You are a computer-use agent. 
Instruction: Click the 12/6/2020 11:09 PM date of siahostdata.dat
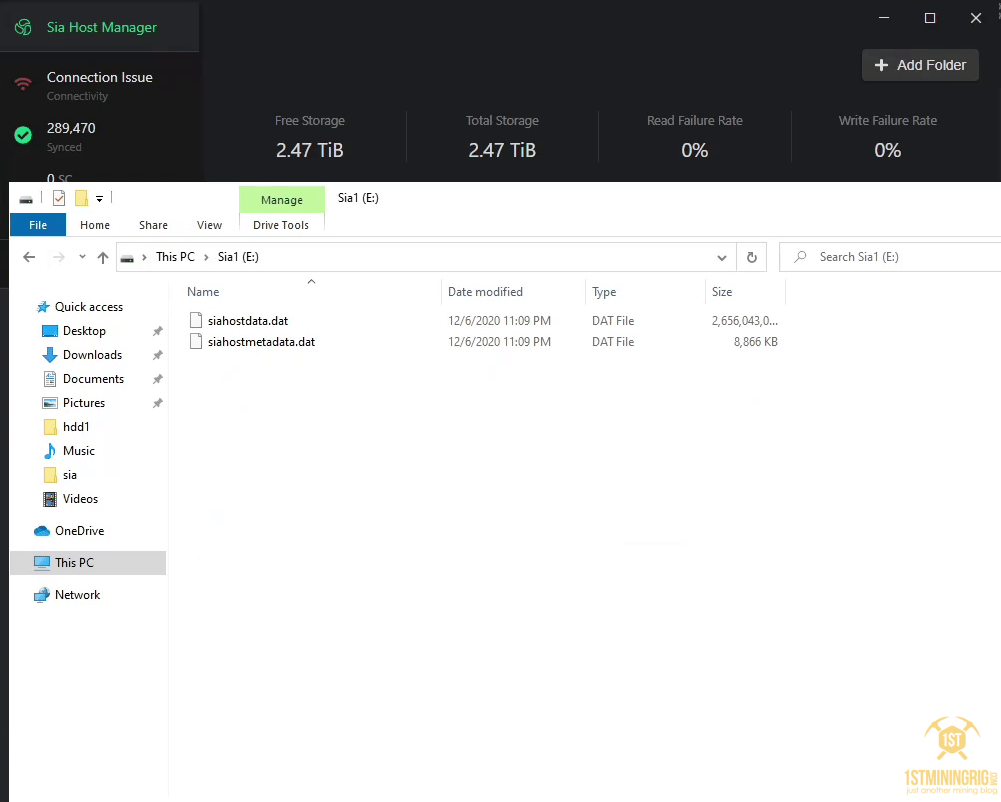(x=499, y=321)
